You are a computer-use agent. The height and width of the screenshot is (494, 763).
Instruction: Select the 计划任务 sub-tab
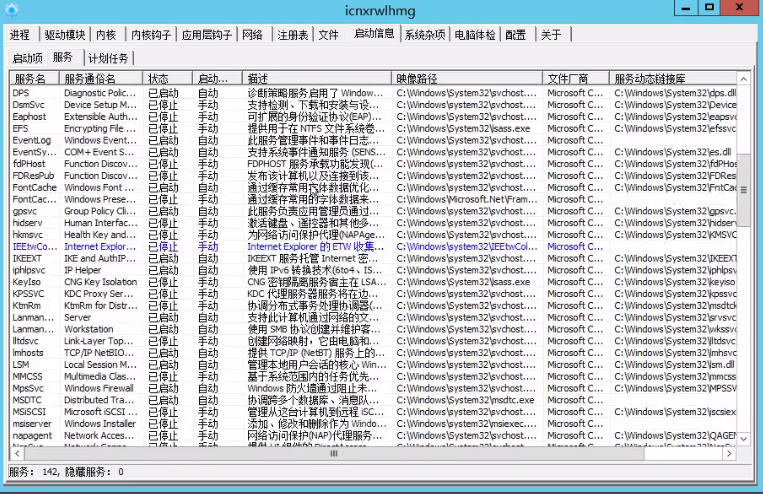[108, 58]
